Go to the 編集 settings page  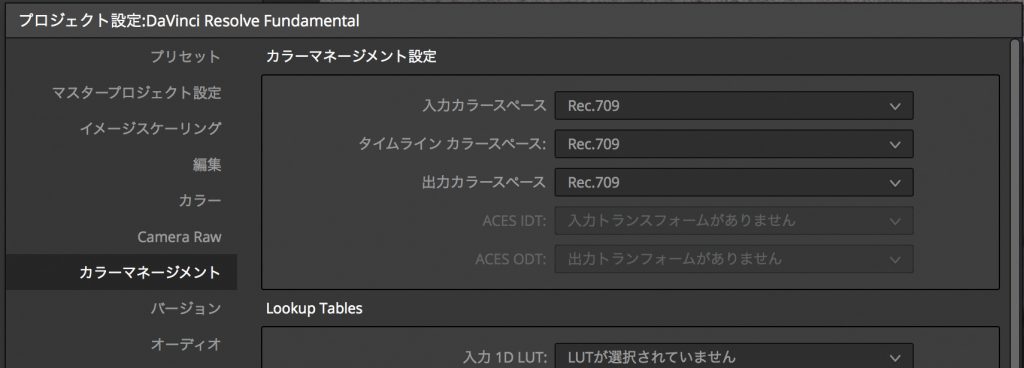coord(207,165)
